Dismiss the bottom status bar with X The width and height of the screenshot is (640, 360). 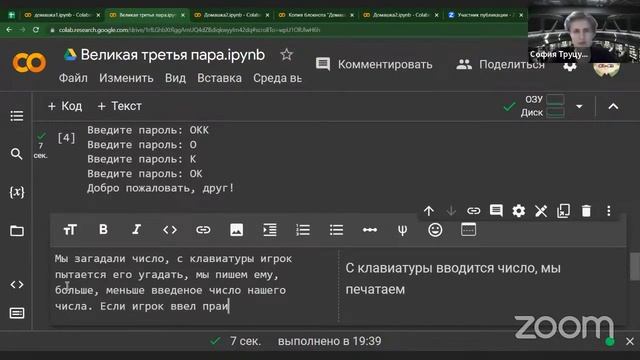tap(630, 341)
